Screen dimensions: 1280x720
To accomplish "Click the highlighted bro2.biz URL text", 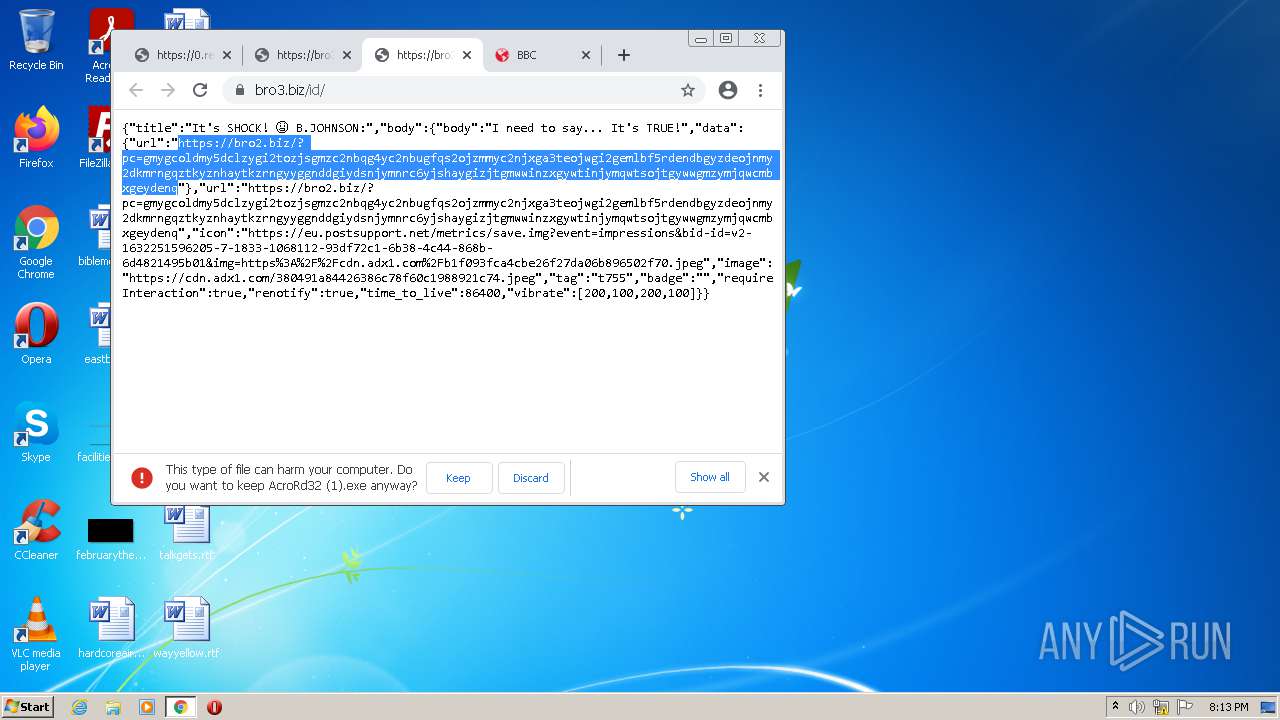I will (x=448, y=165).
